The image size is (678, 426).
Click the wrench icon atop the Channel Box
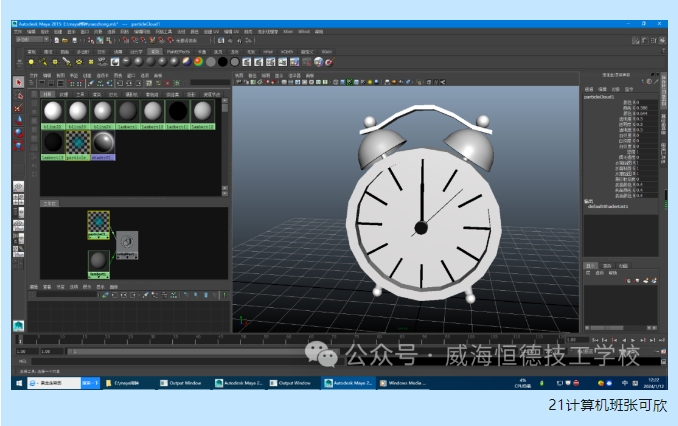(x=657, y=82)
